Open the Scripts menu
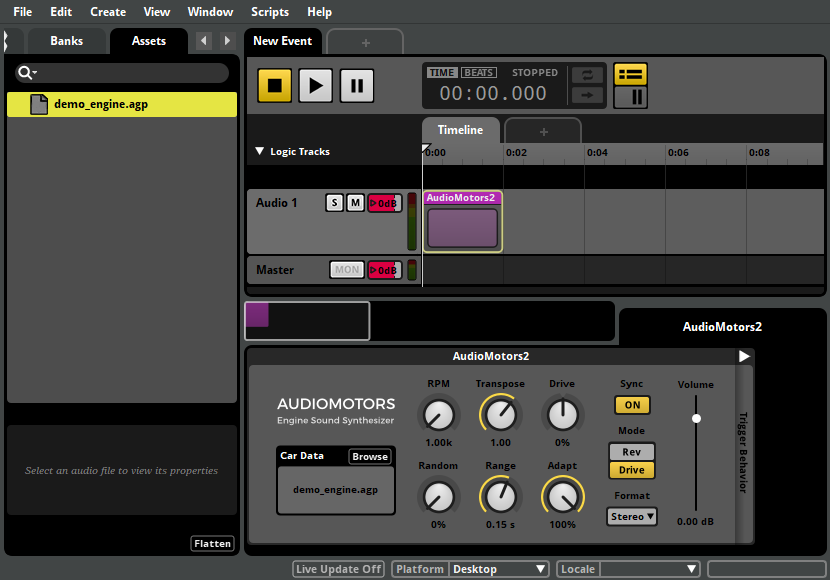 click(270, 12)
